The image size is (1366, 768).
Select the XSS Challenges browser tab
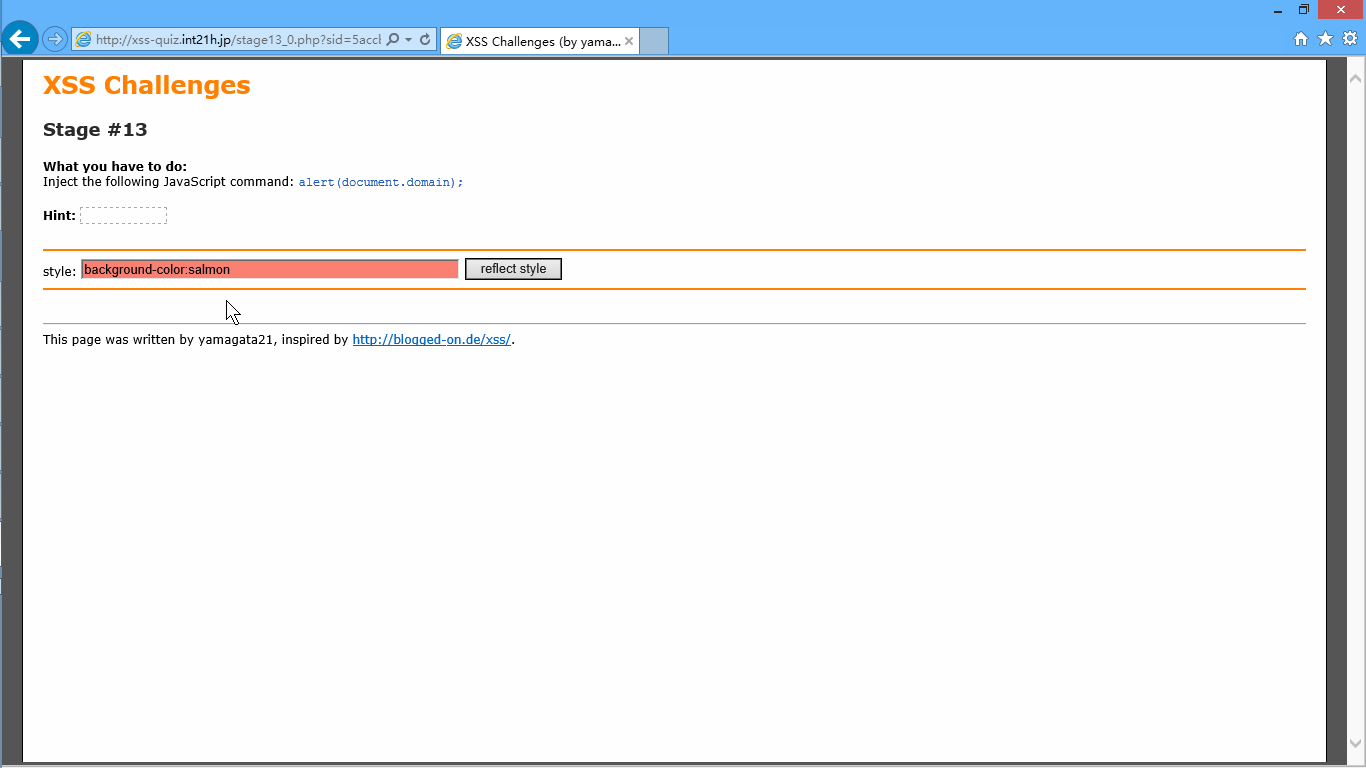pos(540,41)
